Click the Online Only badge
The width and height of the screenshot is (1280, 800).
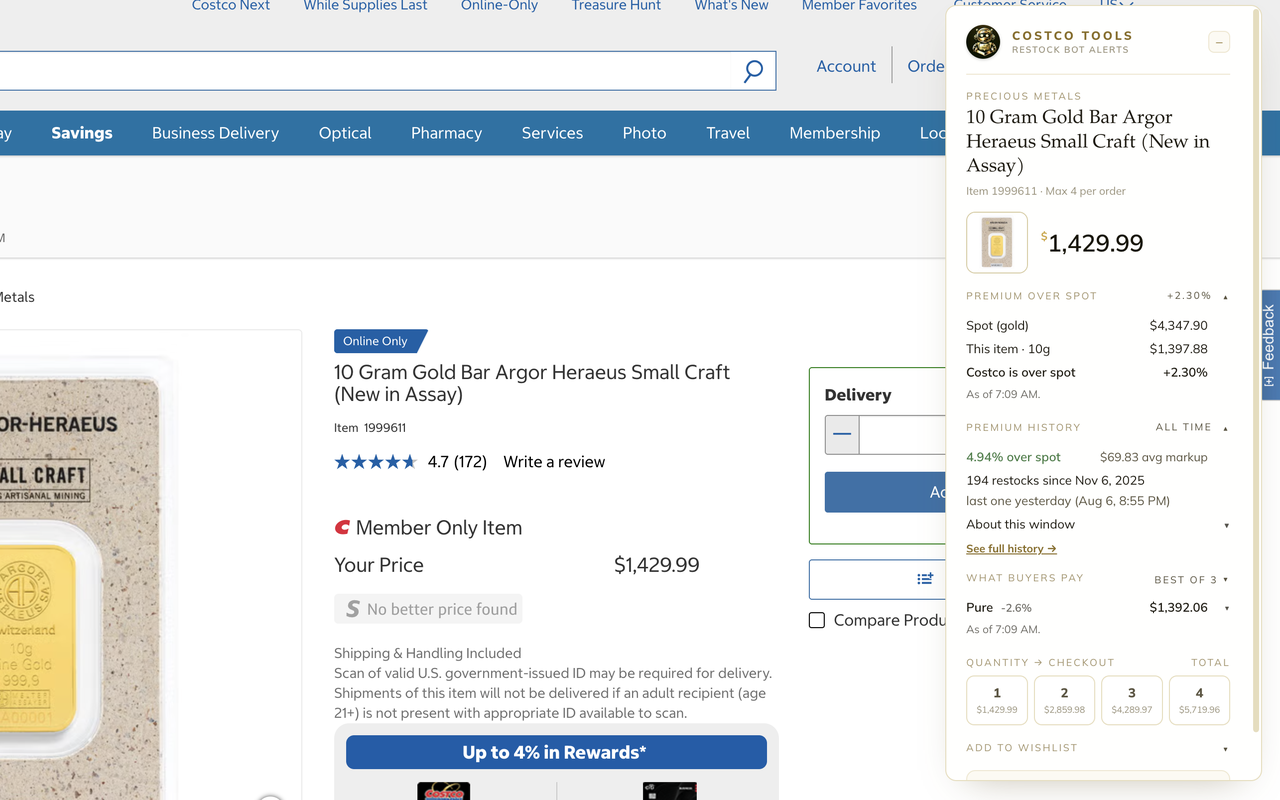pos(380,341)
